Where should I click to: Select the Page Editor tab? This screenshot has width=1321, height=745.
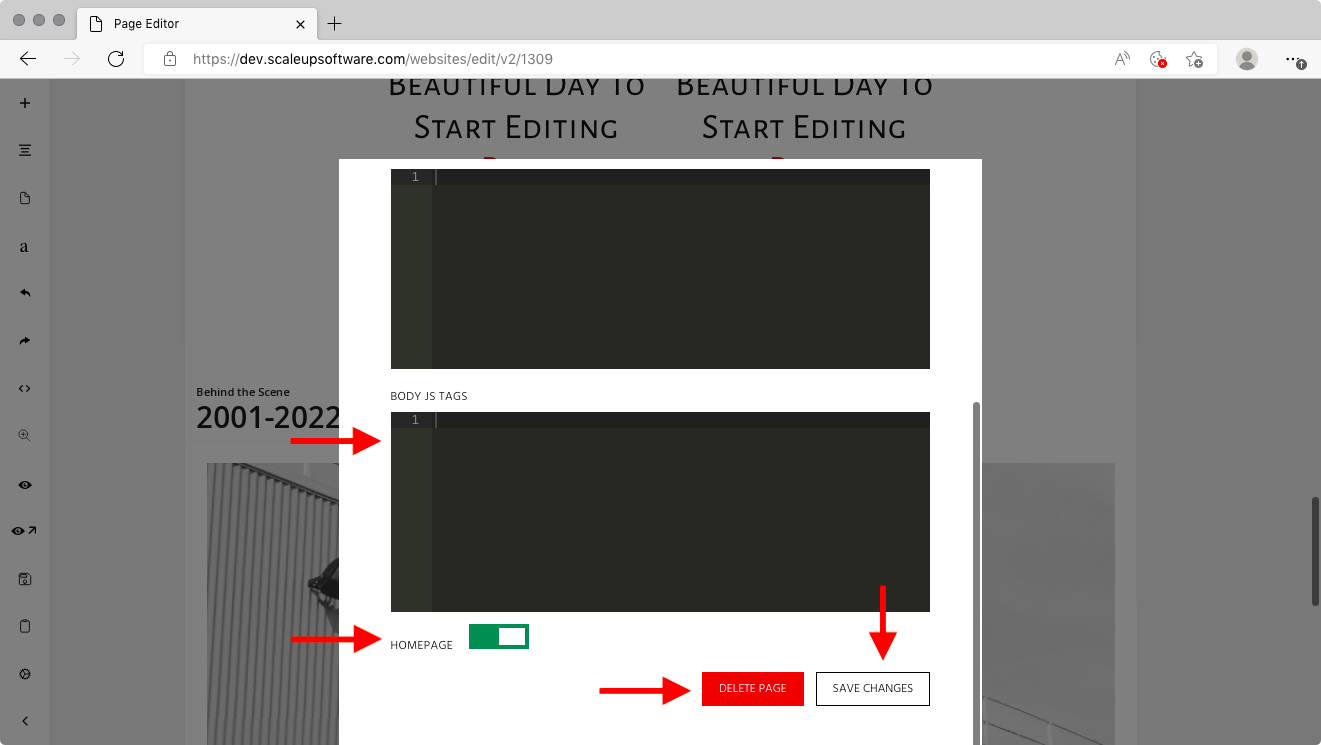[x=197, y=23]
